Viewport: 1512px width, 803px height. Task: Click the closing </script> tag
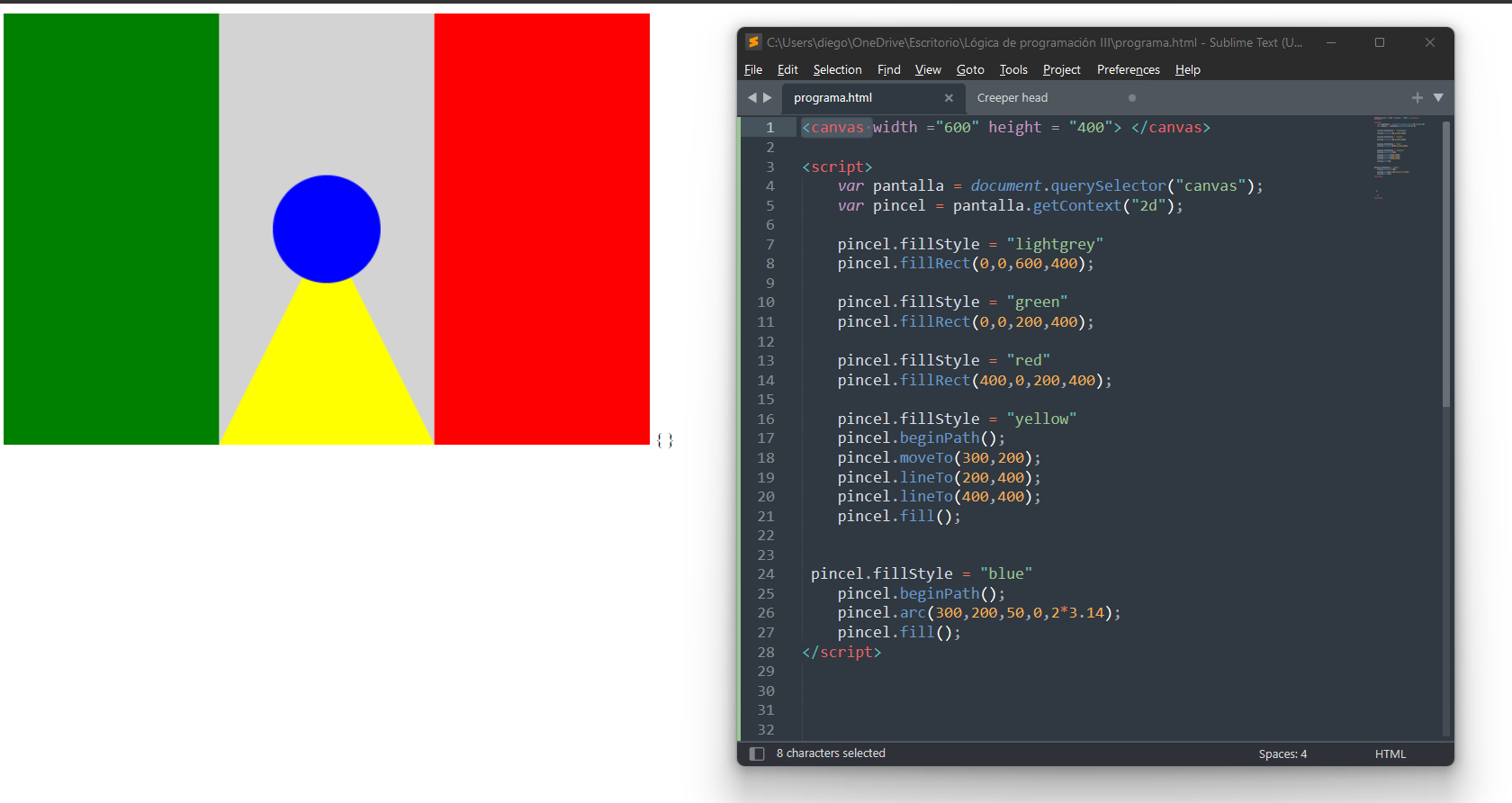[841, 653]
